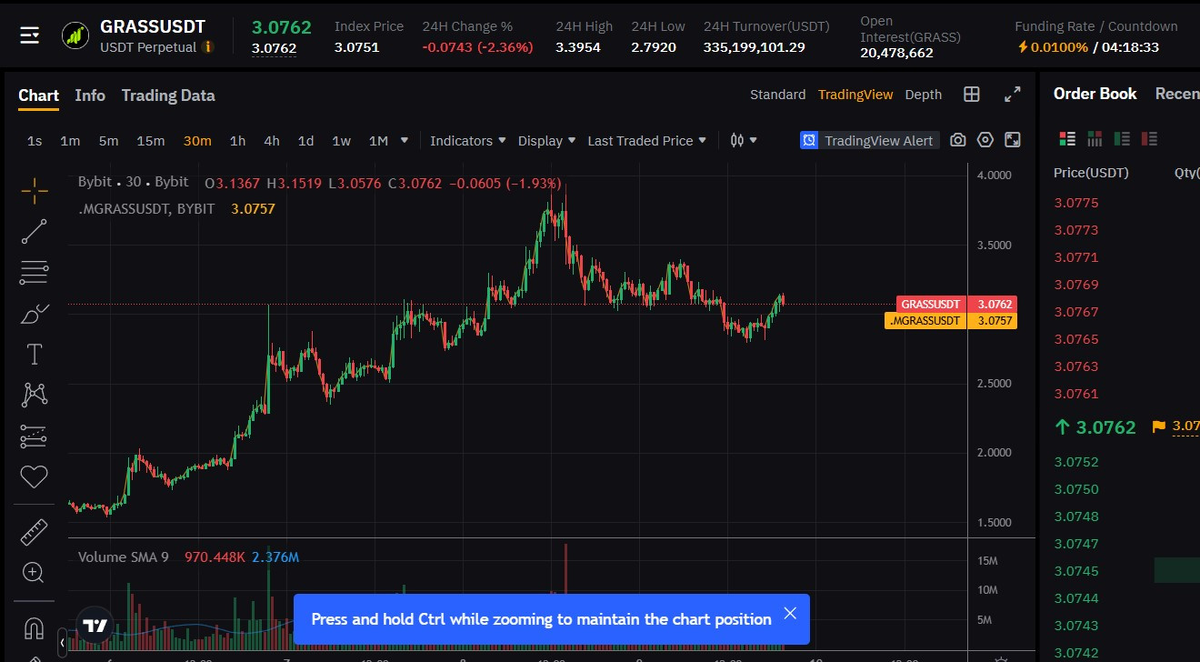Dismiss the Ctrl zooming tip banner

[790, 613]
